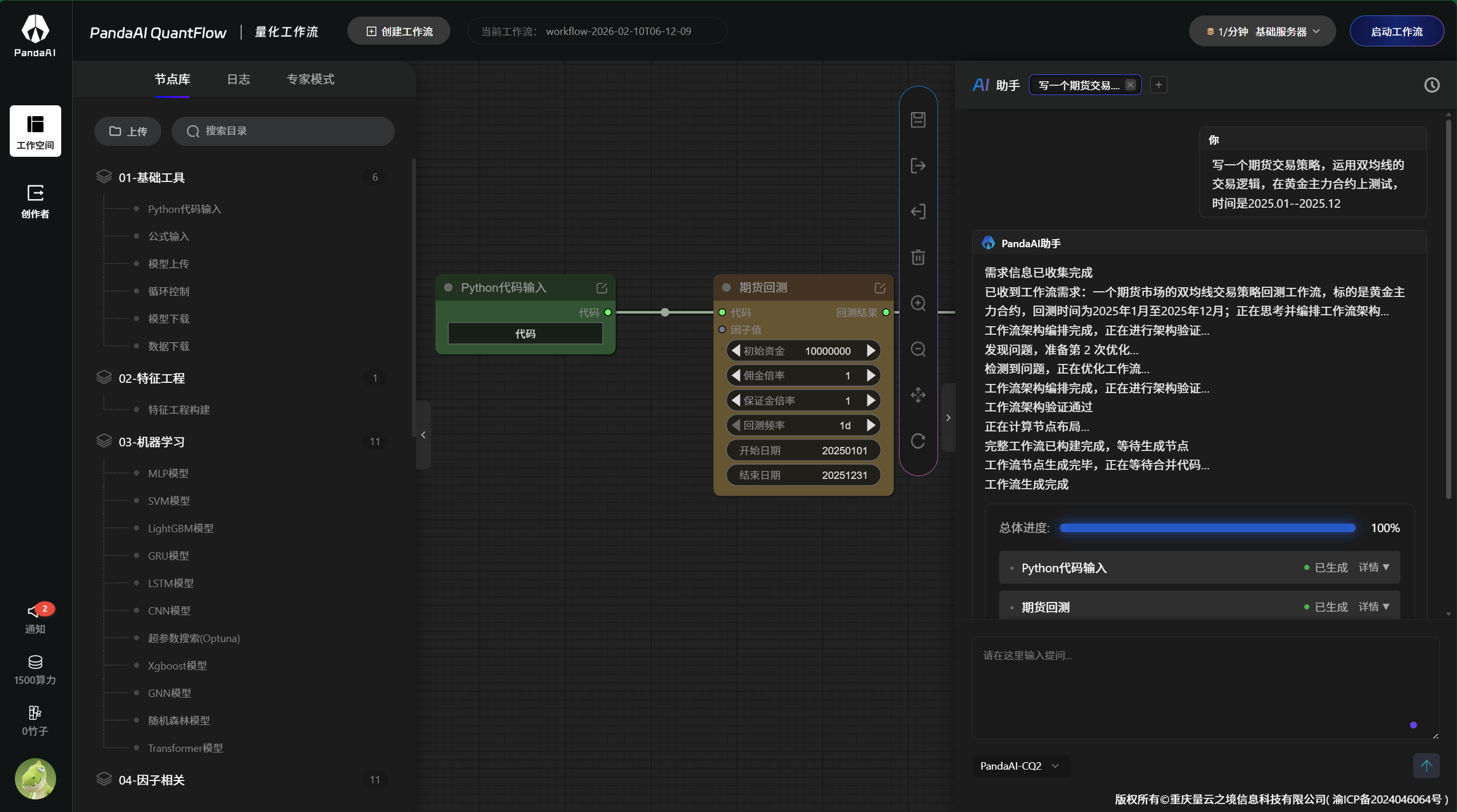
Task: Increase 回测频率 with right arrow
Action: coord(871,425)
